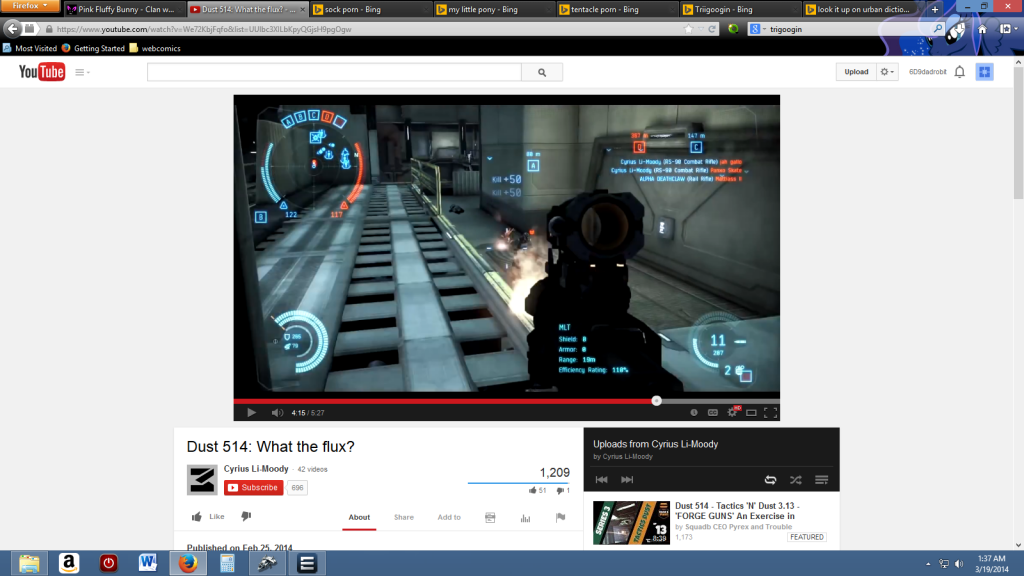Click the network icon in system tray
The height and width of the screenshot is (576, 1024).
944,564
